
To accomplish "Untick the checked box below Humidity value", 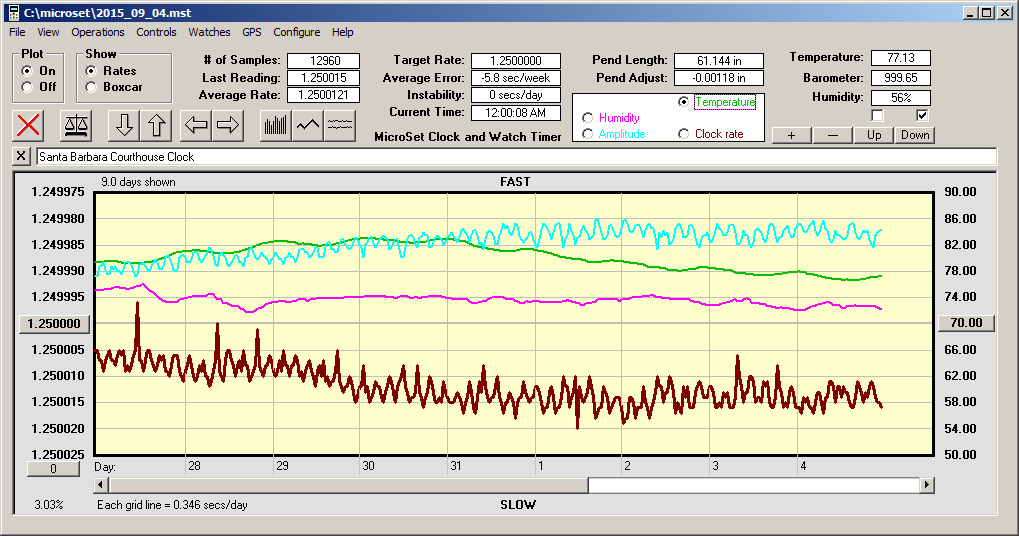I will (x=922, y=116).
